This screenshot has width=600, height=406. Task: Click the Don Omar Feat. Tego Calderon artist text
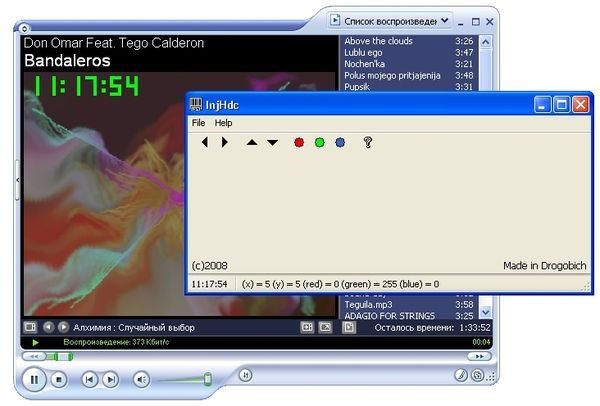coord(114,43)
